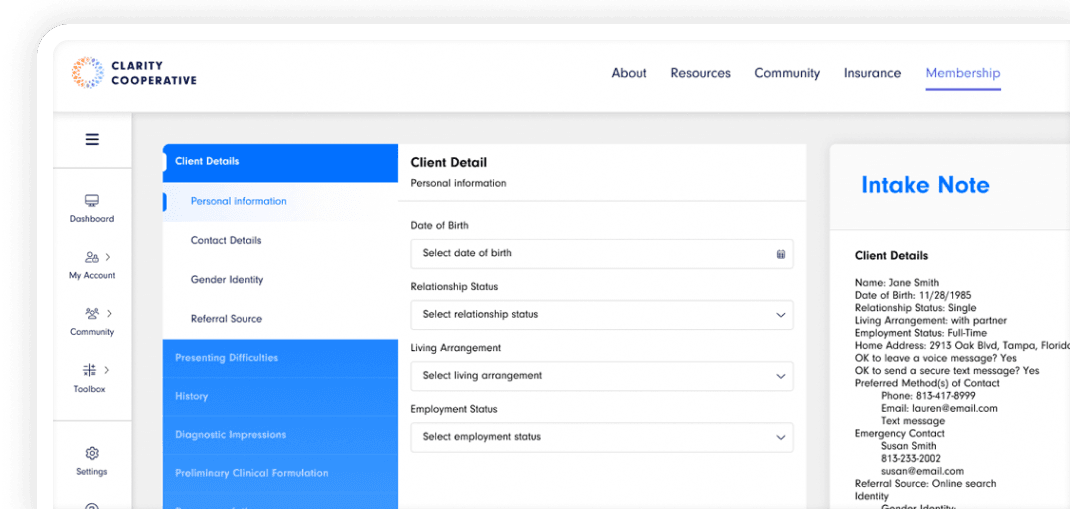Viewport: 1070px width, 509px height.
Task: Open the Toolbox sliders icon
Action: point(90,370)
